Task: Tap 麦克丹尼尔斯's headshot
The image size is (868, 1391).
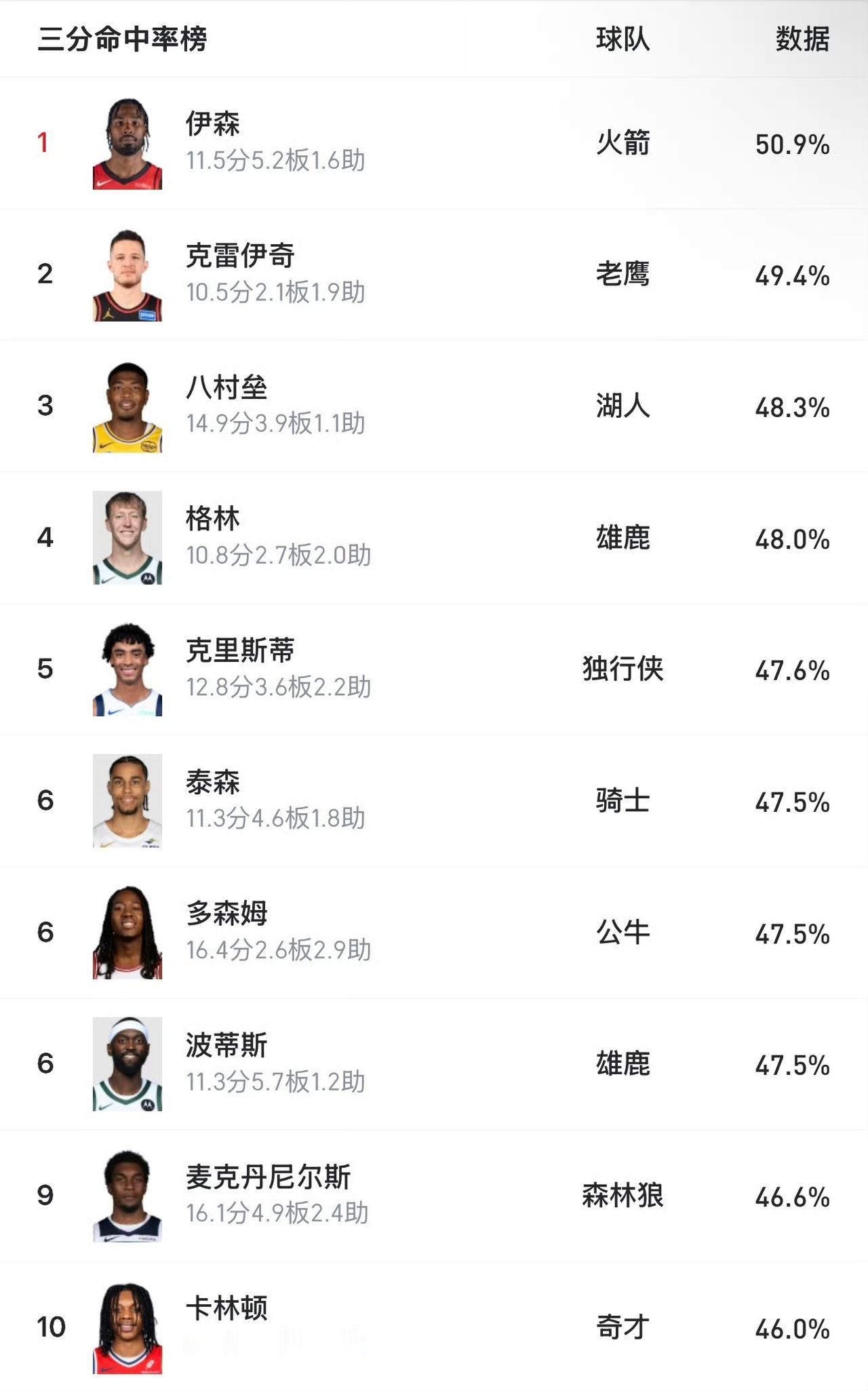Action: (x=127, y=1196)
